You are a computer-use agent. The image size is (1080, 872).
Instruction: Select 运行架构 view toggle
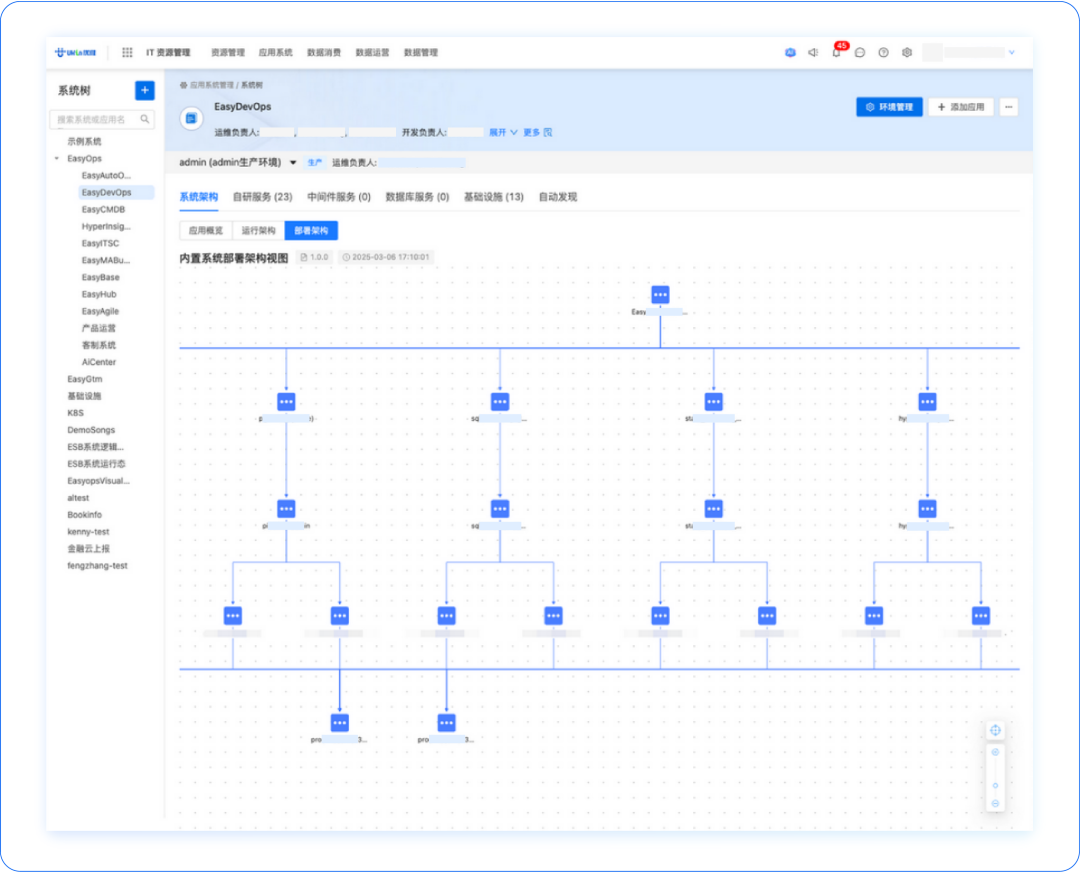(x=258, y=231)
